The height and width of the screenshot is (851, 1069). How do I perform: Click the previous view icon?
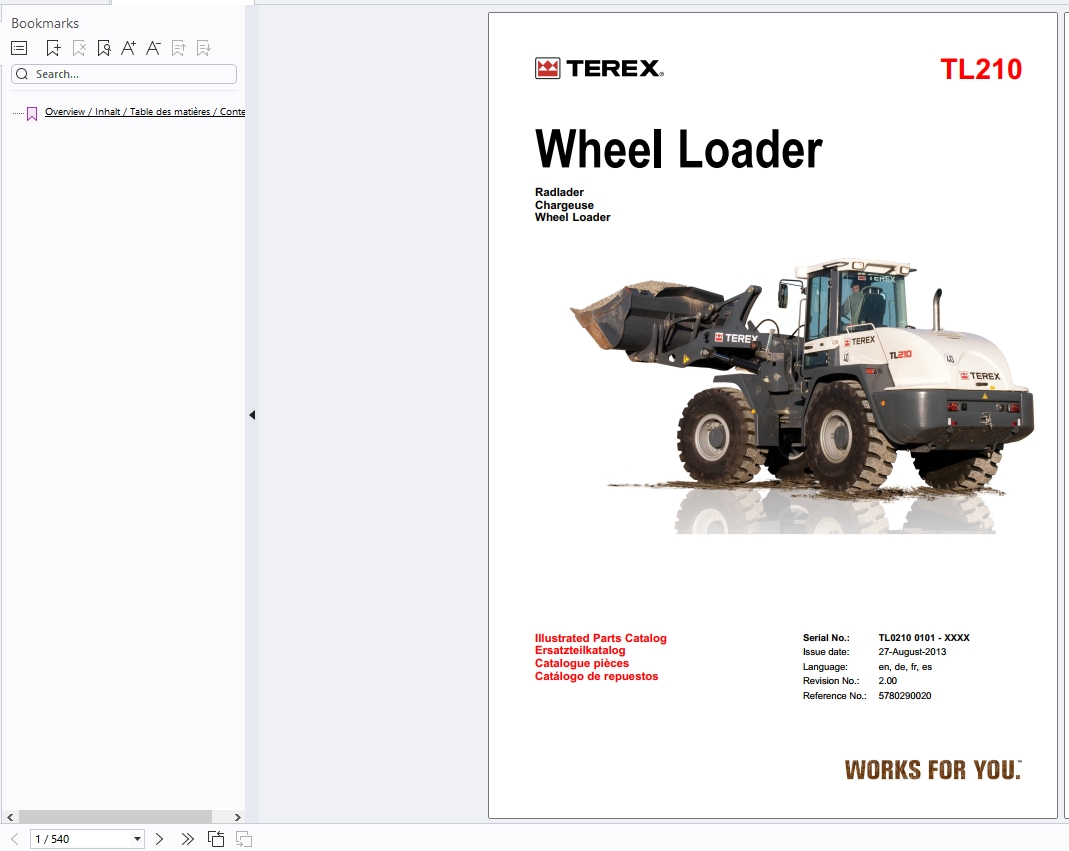pyautogui.click(x=216, y=839)
